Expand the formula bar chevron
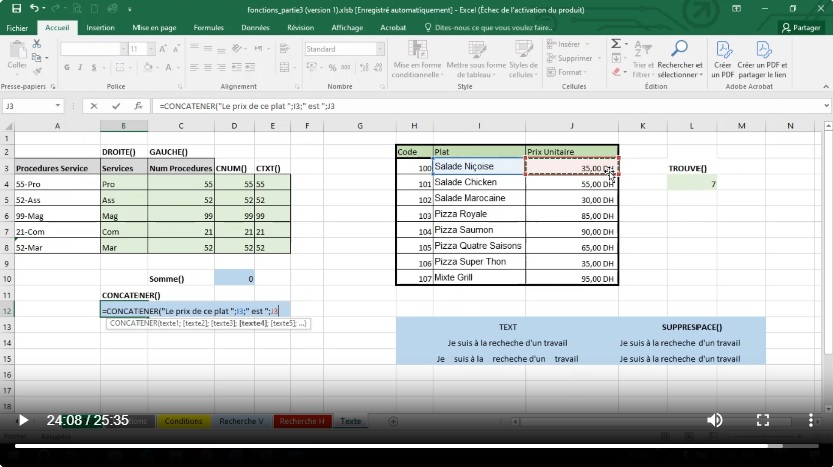This screenshot has width=833, height=467. (x=826, y=106)
